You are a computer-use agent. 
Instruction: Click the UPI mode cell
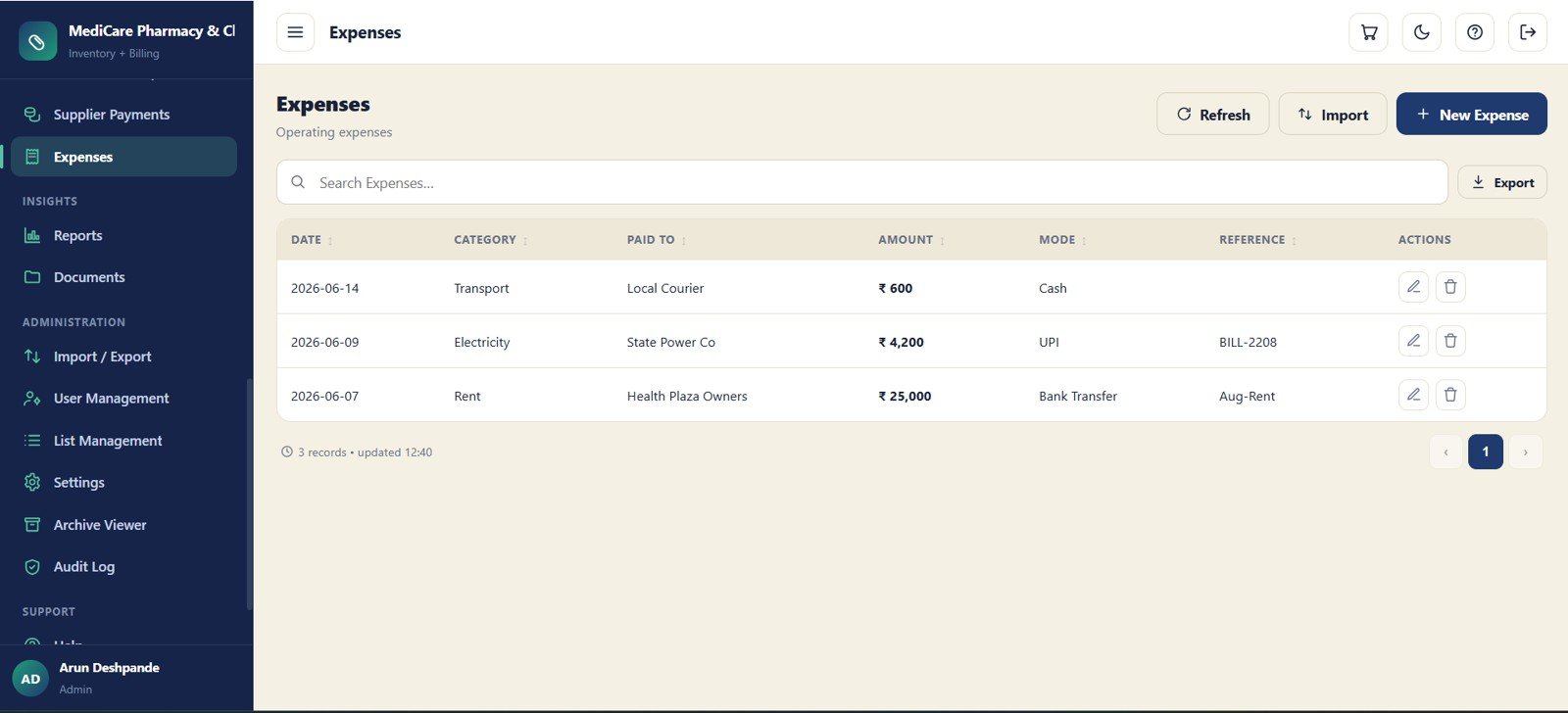coord(1049,342)
